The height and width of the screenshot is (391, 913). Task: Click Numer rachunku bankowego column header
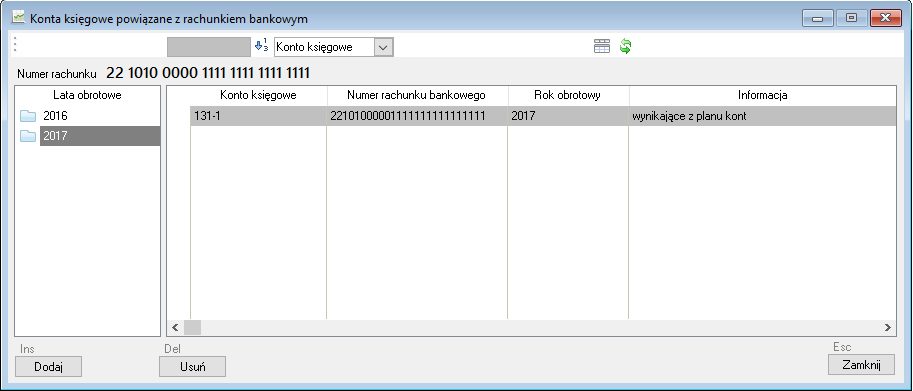(x=417, y=95)
